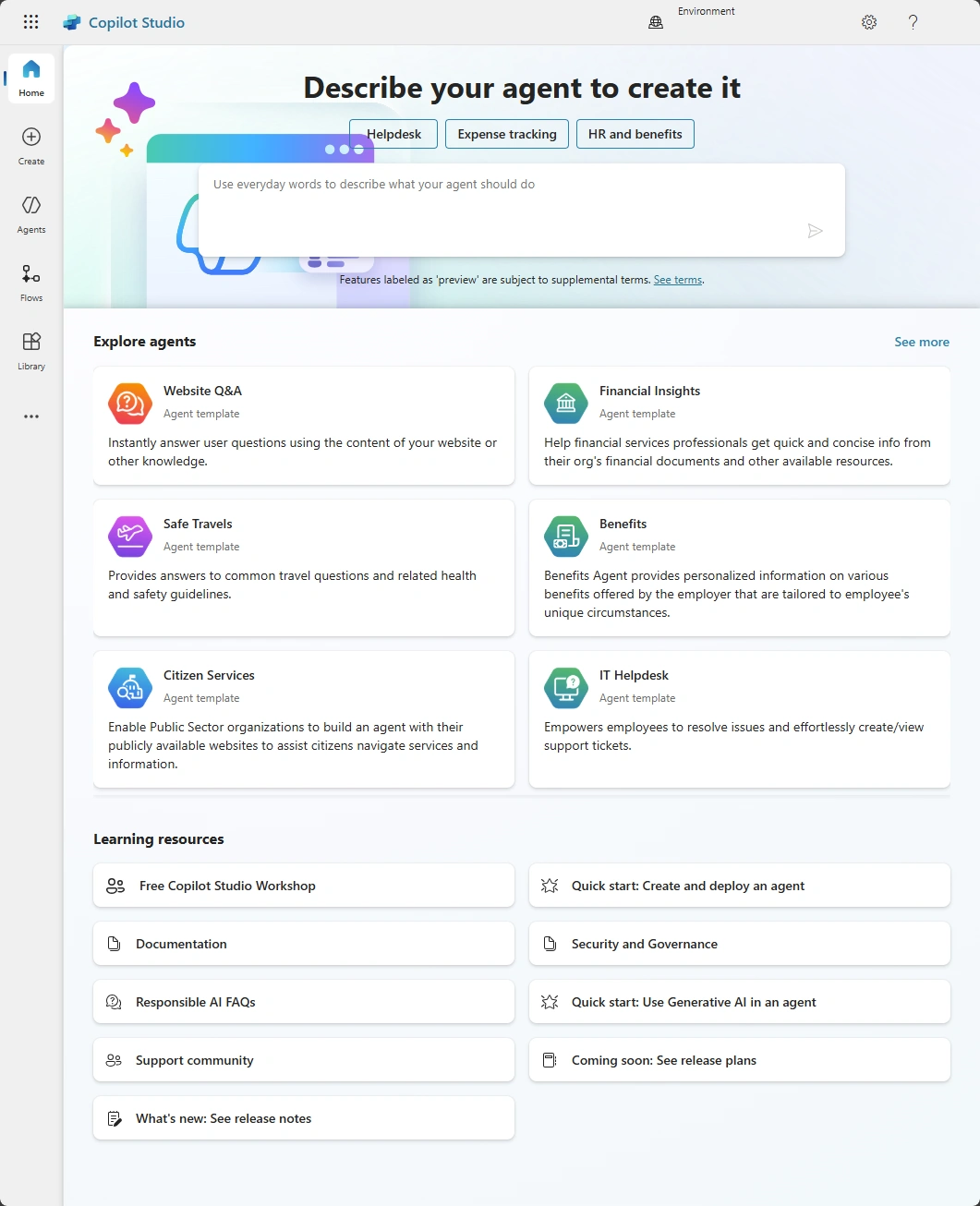Screen dimensions: 980x1206
Task: Open What's new: See release notes
Action: (x=304, y=1118)
